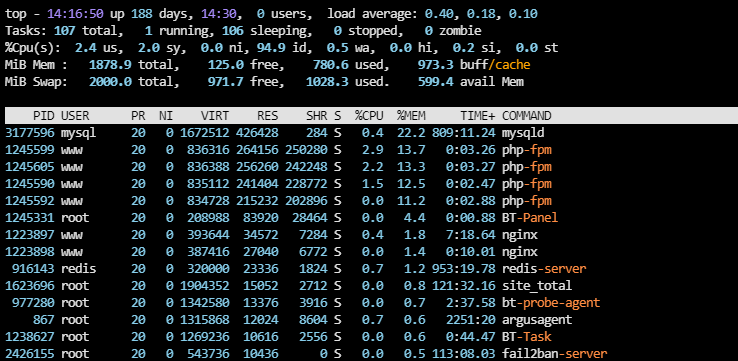Click PID 1245599 of php-fpm
738x361 pixels.
[30, 150]
